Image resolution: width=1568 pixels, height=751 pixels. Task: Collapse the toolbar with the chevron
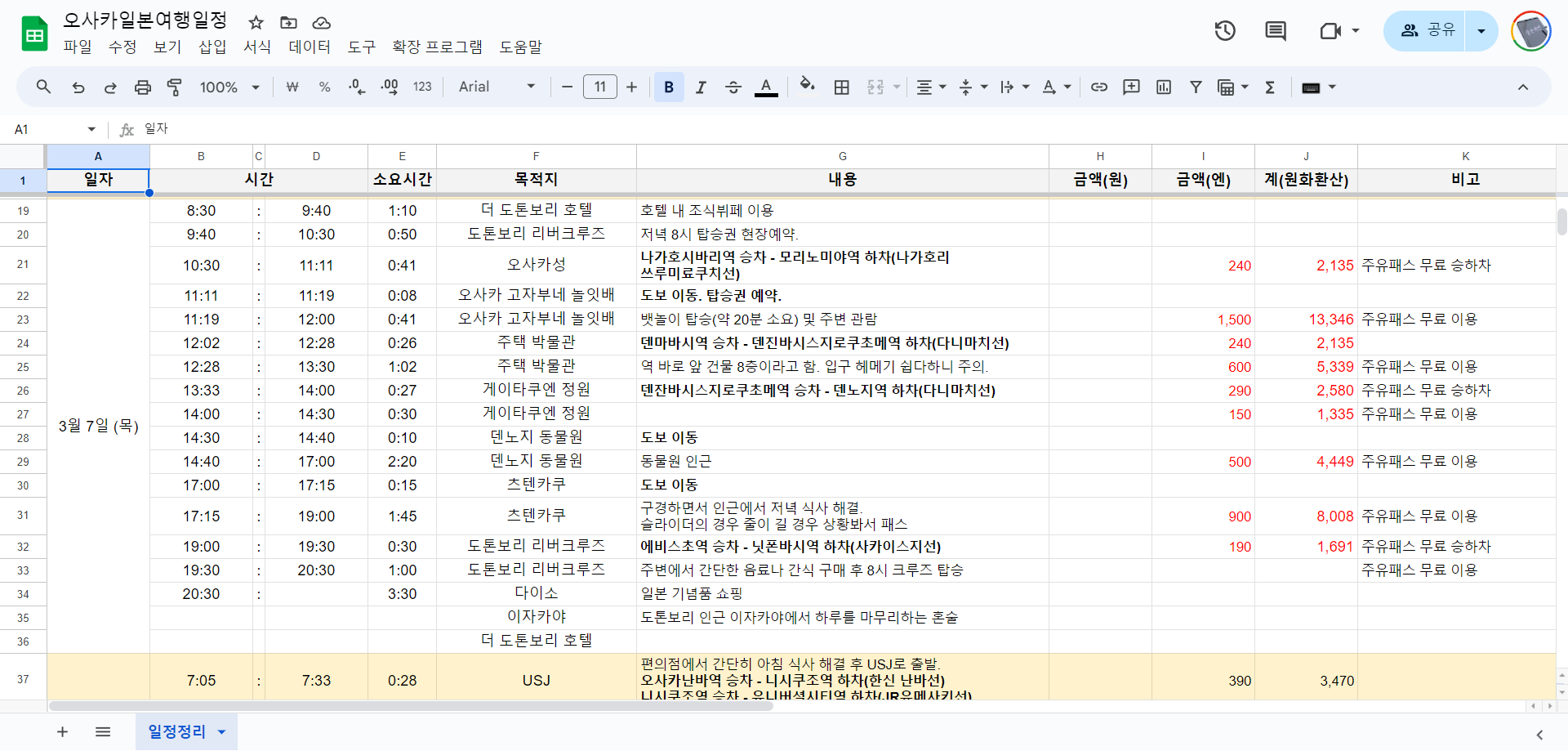1523,87
